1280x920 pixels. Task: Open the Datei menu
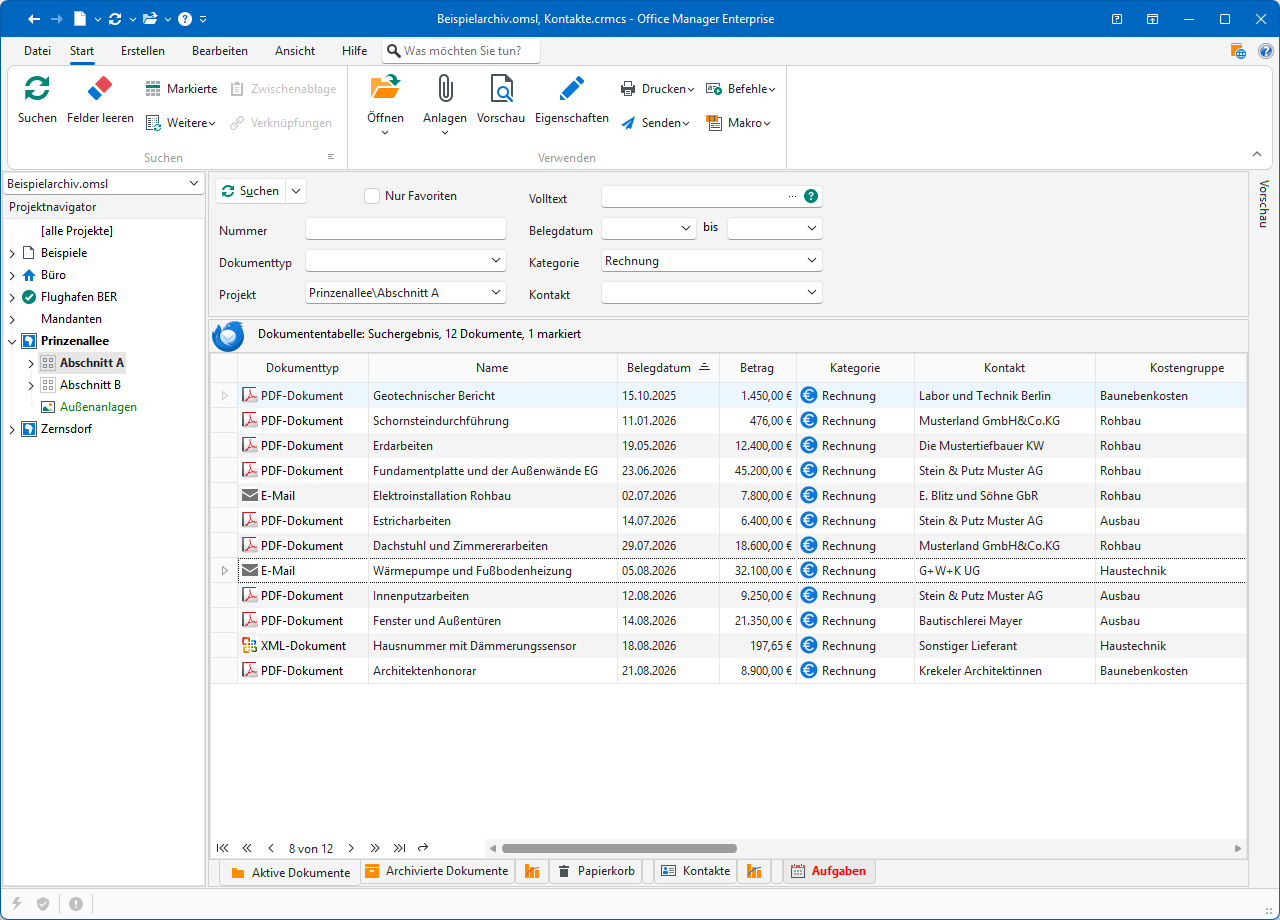(38, 51)
